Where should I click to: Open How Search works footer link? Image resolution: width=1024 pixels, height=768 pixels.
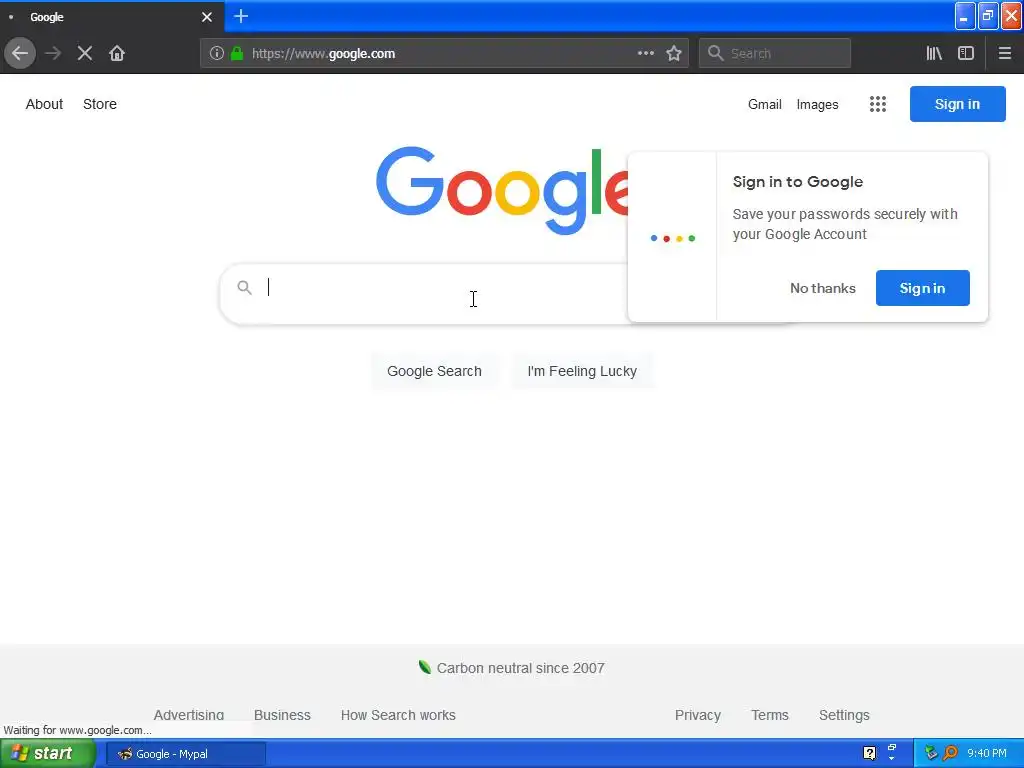coord(398,714)
